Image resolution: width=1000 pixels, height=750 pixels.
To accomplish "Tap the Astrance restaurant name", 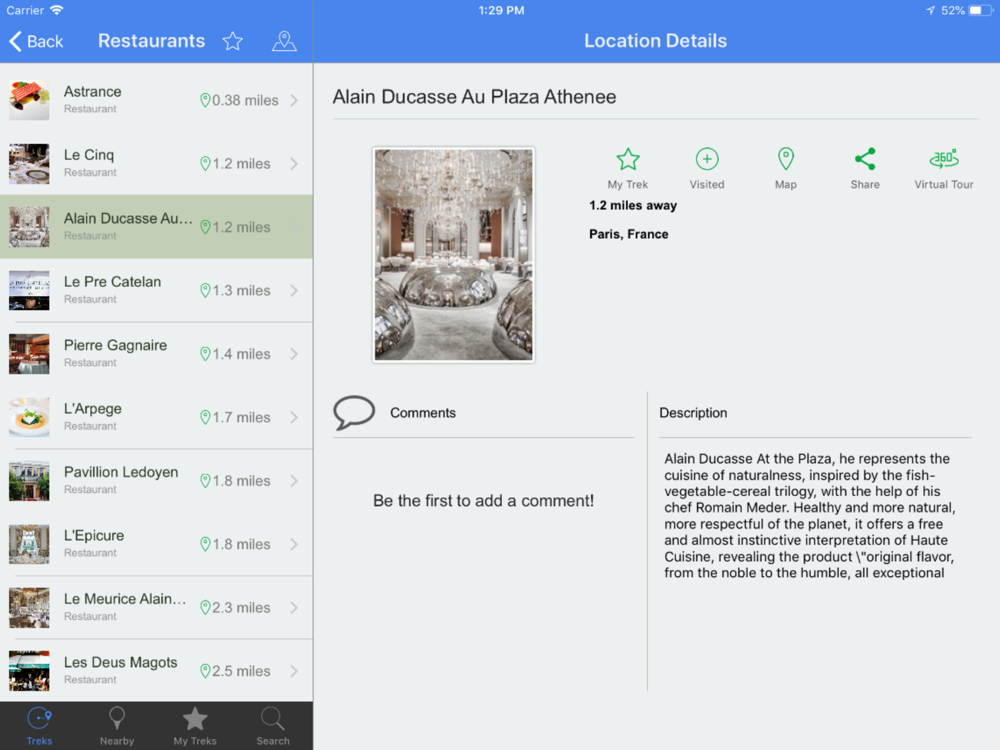I will 92,92.
